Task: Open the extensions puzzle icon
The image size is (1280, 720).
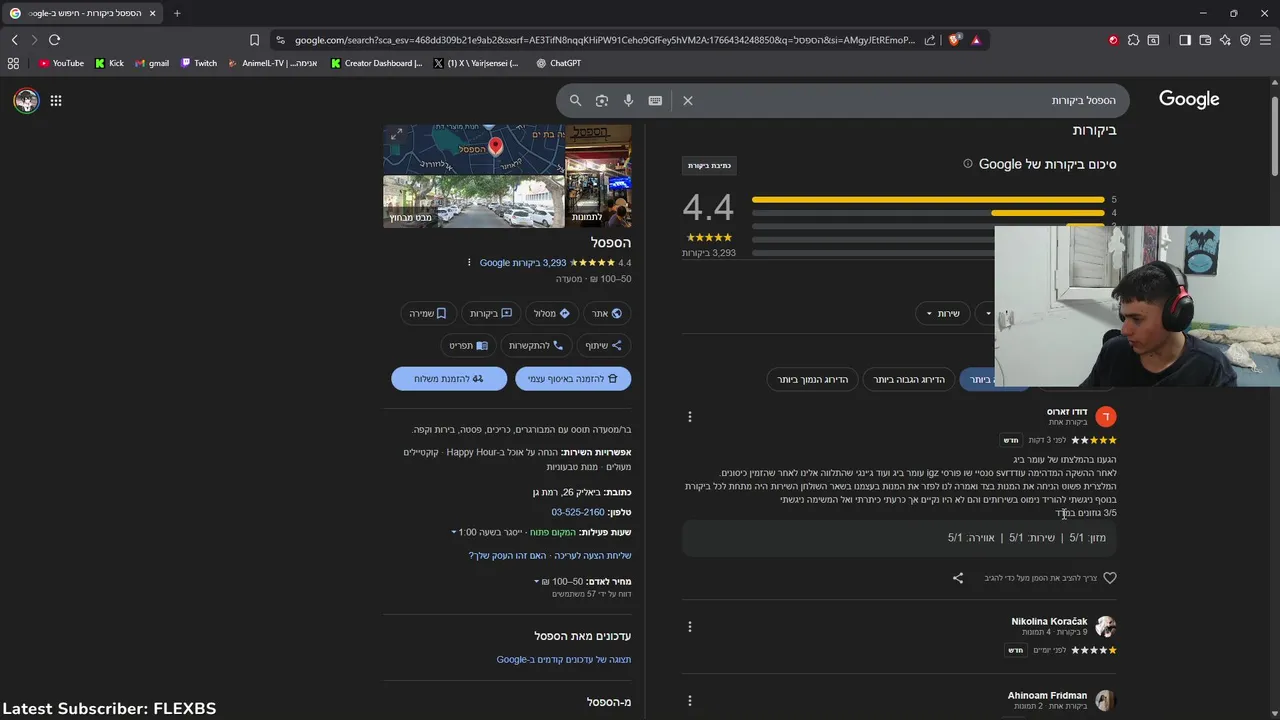Action: (1133, 40)
